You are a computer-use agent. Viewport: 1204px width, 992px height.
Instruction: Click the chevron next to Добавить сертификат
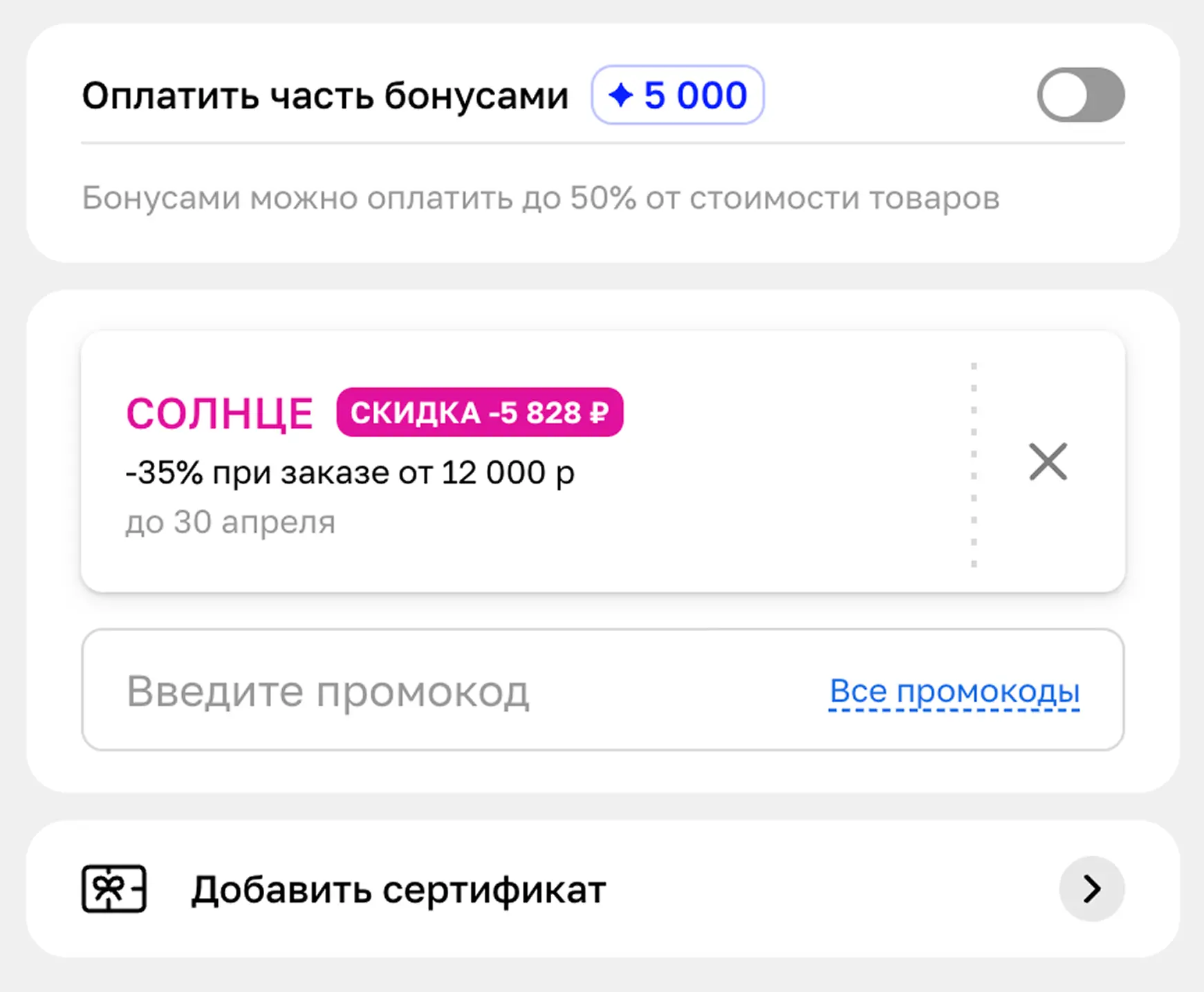coord(1091,890)
